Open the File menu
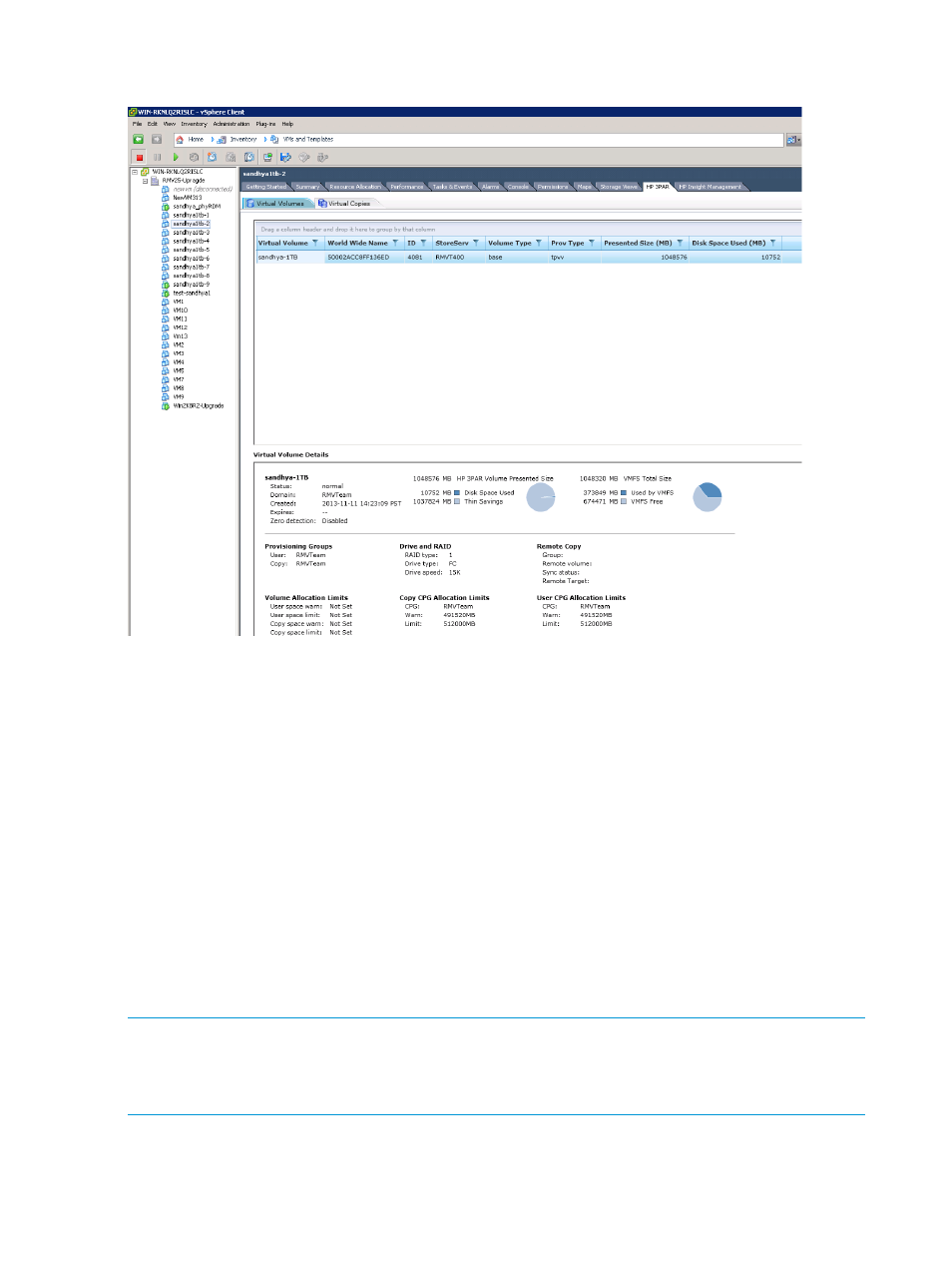The width and height of the screenshot is (952, 1268). coord(137,124)
